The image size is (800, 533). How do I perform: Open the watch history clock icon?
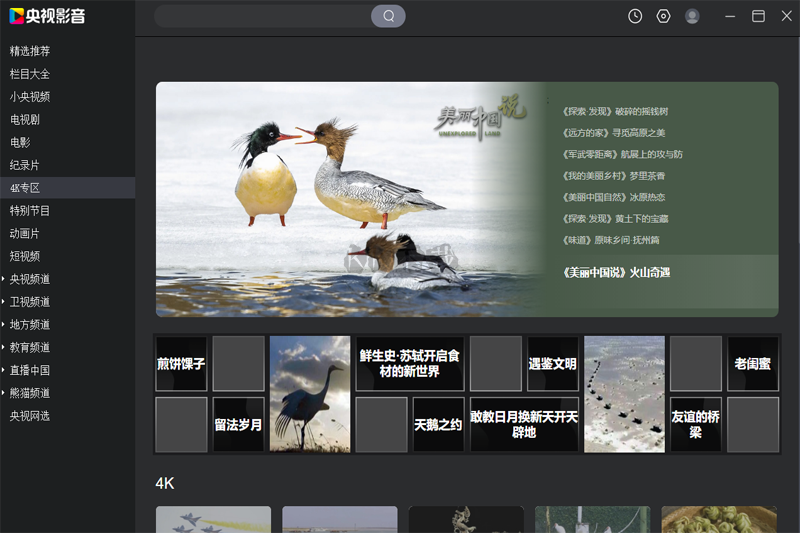[x=635, y=16]
